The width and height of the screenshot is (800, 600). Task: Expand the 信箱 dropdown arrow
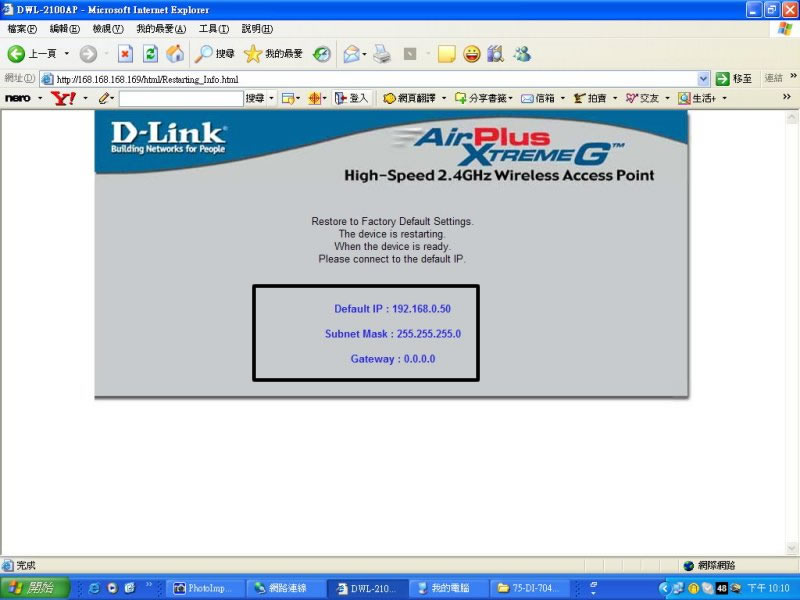(x=563, y=98)
